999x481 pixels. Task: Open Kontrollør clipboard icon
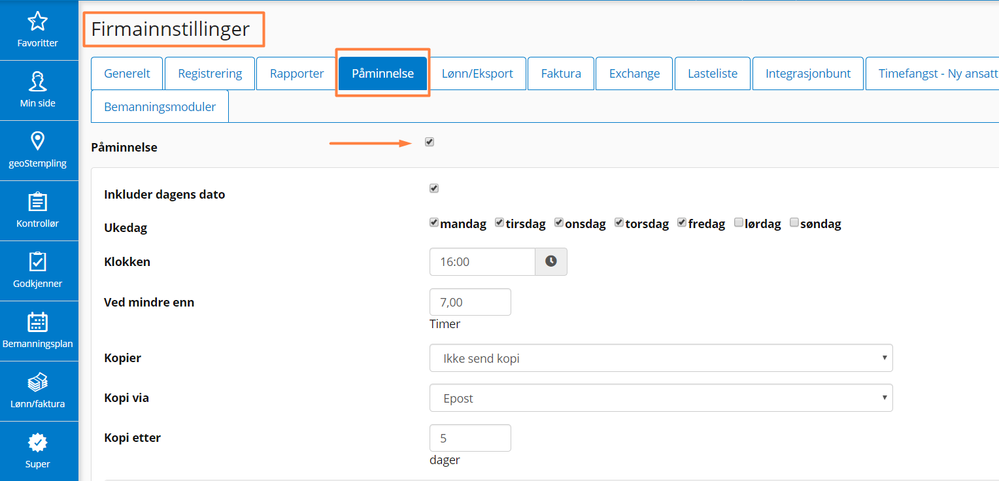coord(38,202)
